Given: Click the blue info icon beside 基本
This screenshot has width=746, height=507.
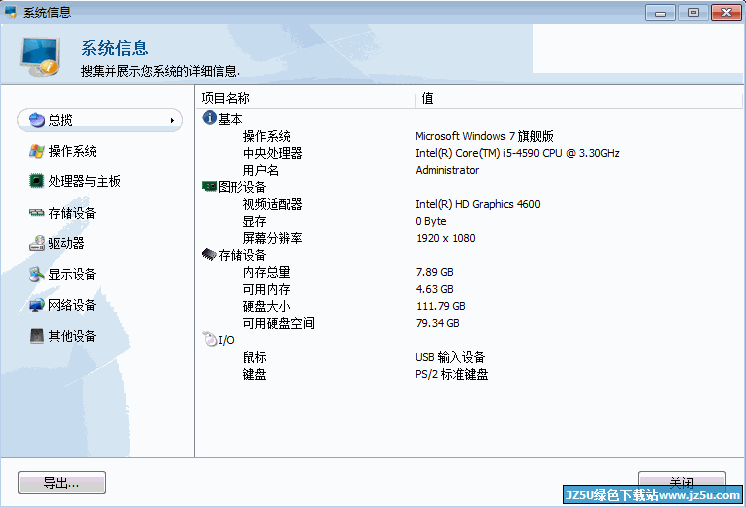Looking at the screenshot, I should click(209, 117).
